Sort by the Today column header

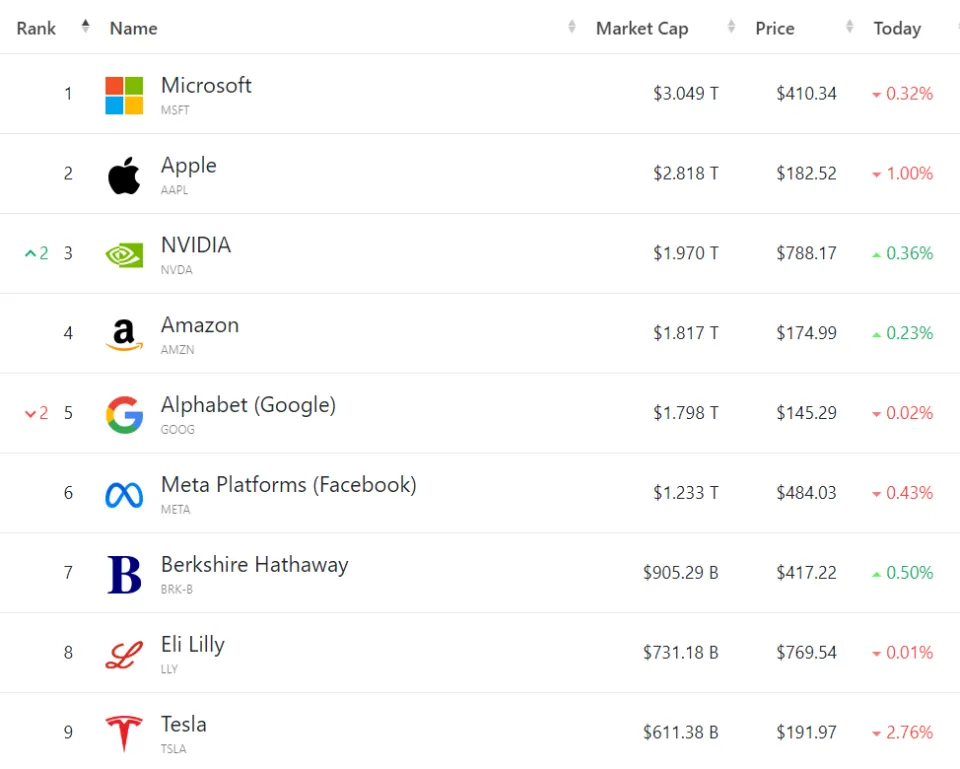pyautogui.click(x=897, y=28)
